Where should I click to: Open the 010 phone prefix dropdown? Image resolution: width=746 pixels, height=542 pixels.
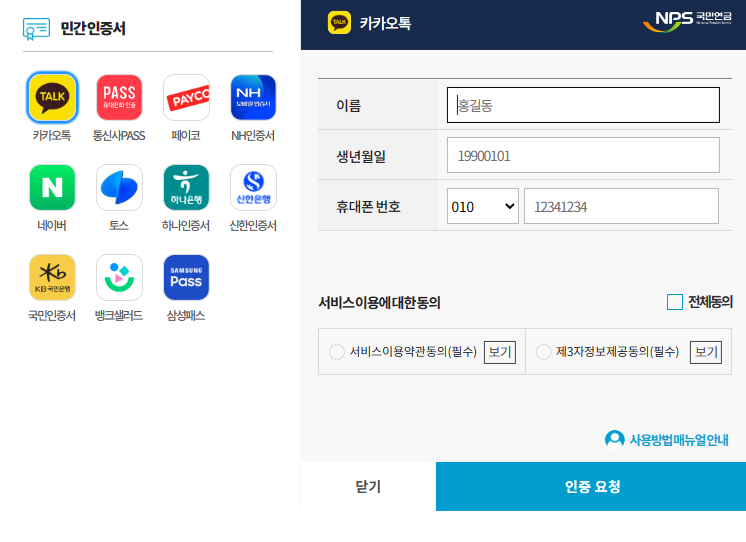(482, 206)
